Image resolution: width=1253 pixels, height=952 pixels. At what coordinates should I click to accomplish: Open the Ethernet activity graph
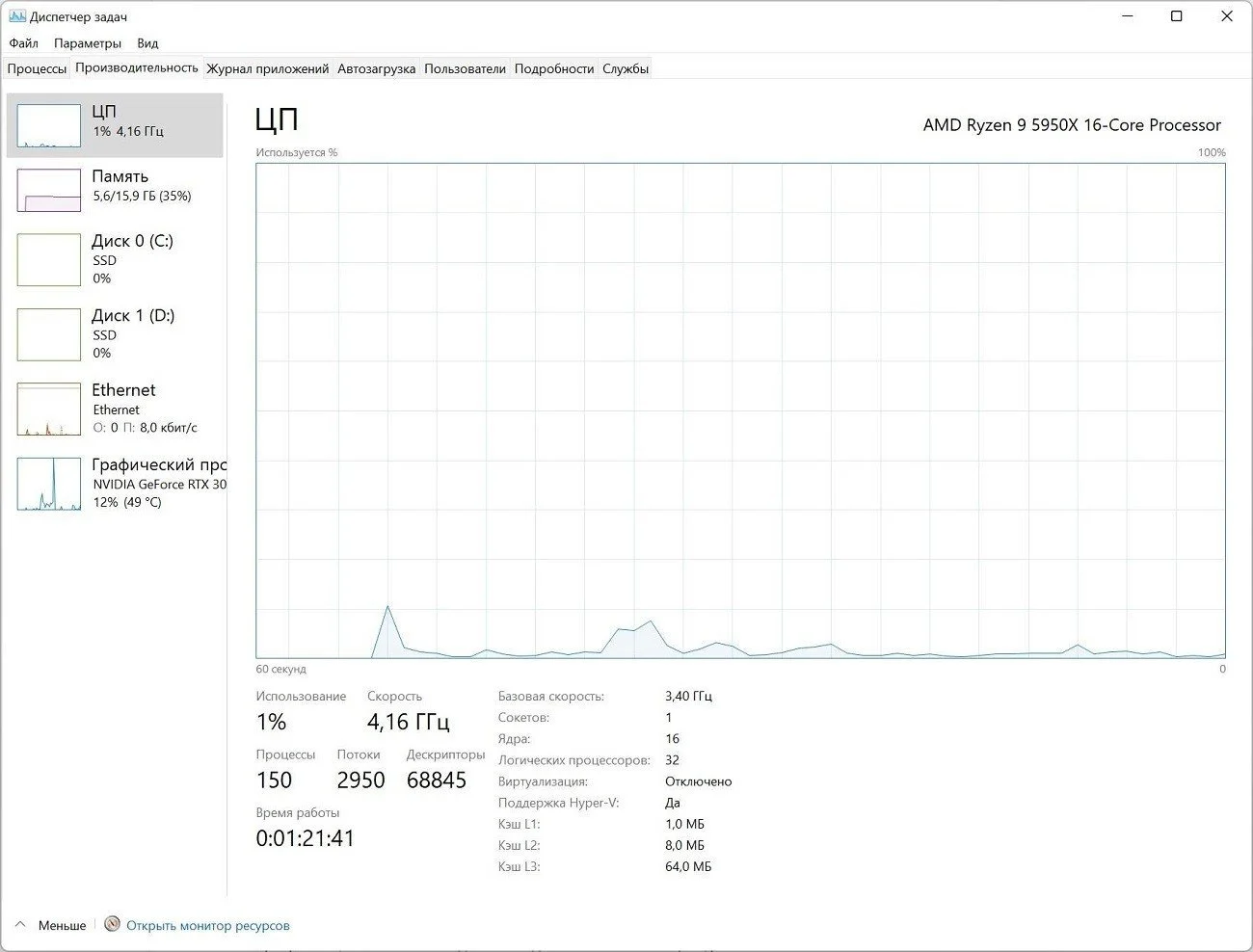coord(49,409)
